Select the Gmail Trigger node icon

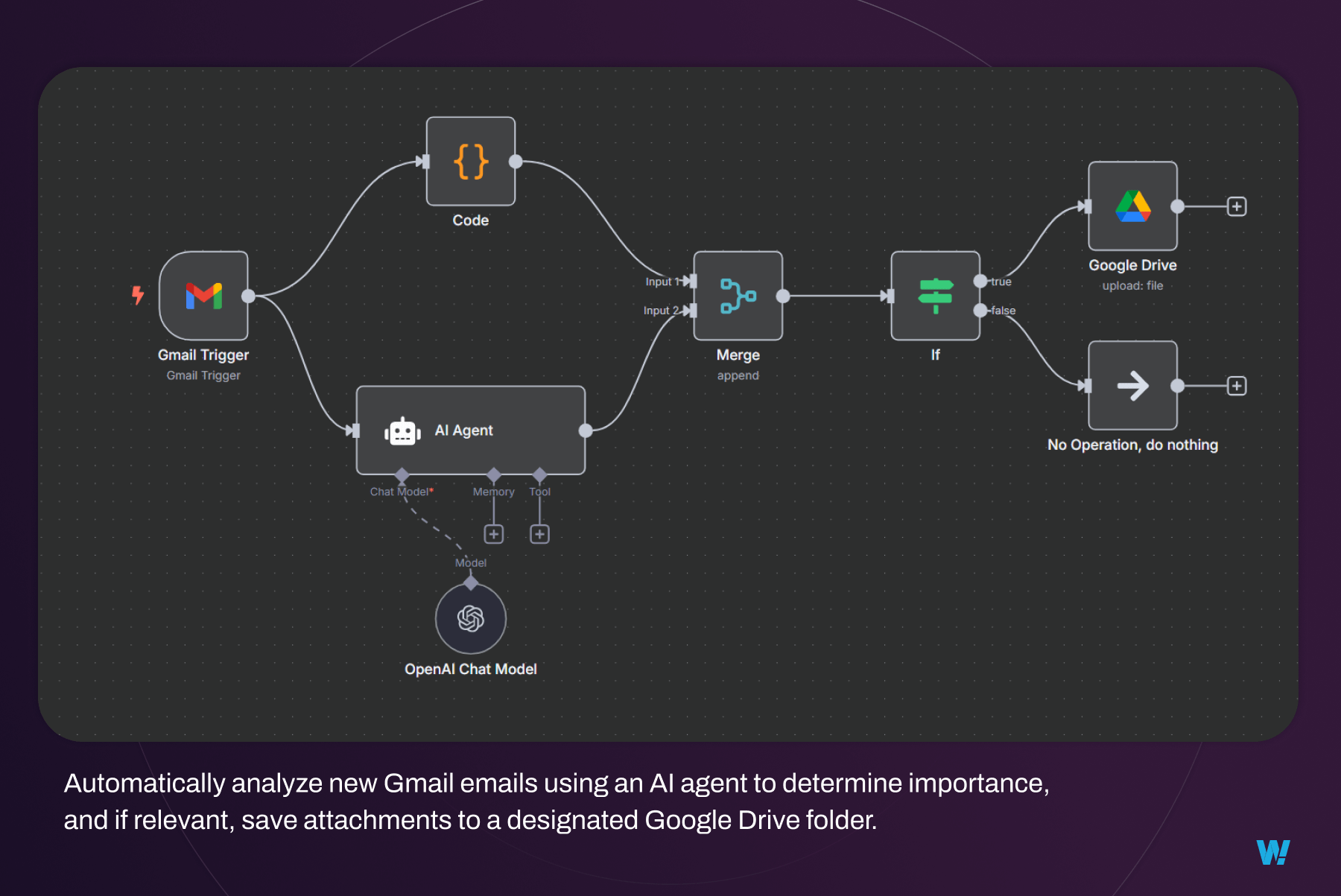203,296
